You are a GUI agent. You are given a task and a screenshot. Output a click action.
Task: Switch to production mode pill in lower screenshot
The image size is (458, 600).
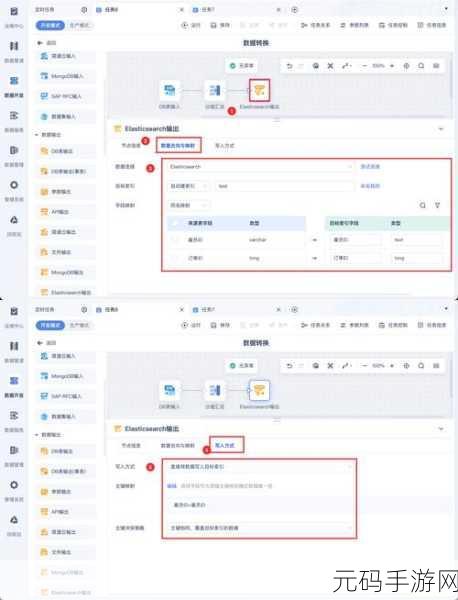[x=80, y=325]
